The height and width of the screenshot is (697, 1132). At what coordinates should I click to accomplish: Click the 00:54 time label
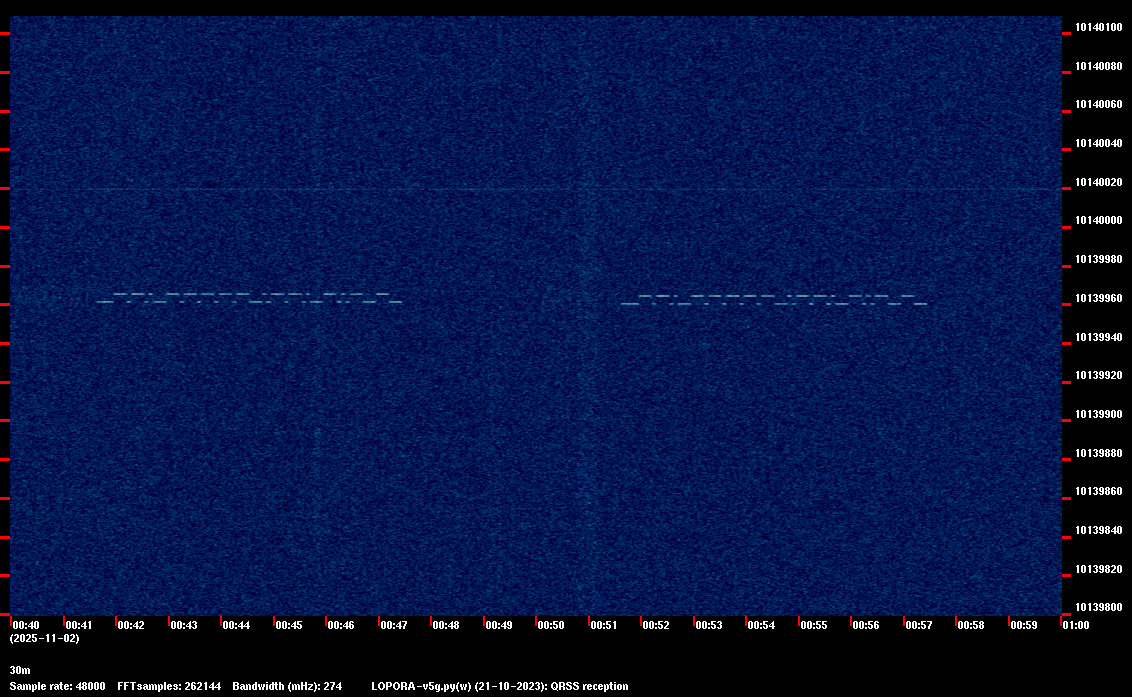point(762,625)
